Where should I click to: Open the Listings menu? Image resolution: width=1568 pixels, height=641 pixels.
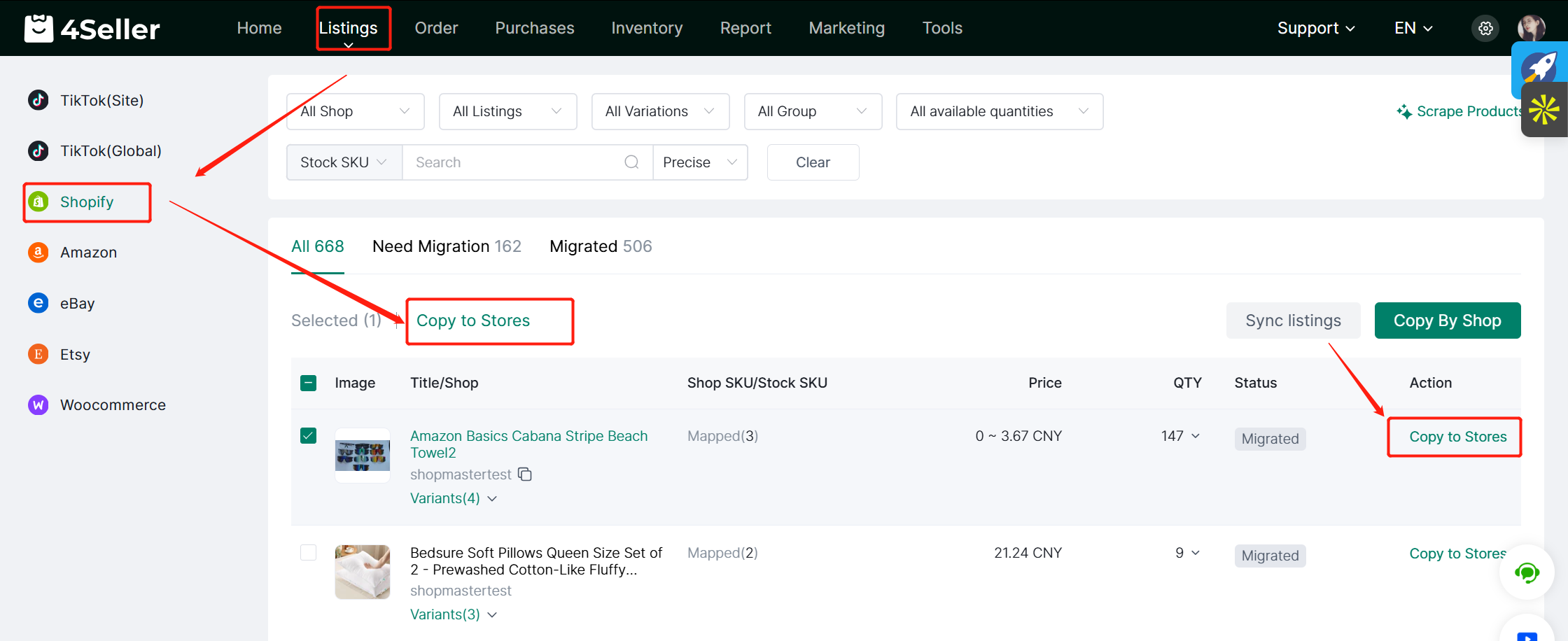pyautogui.click(x=349, y=28)
